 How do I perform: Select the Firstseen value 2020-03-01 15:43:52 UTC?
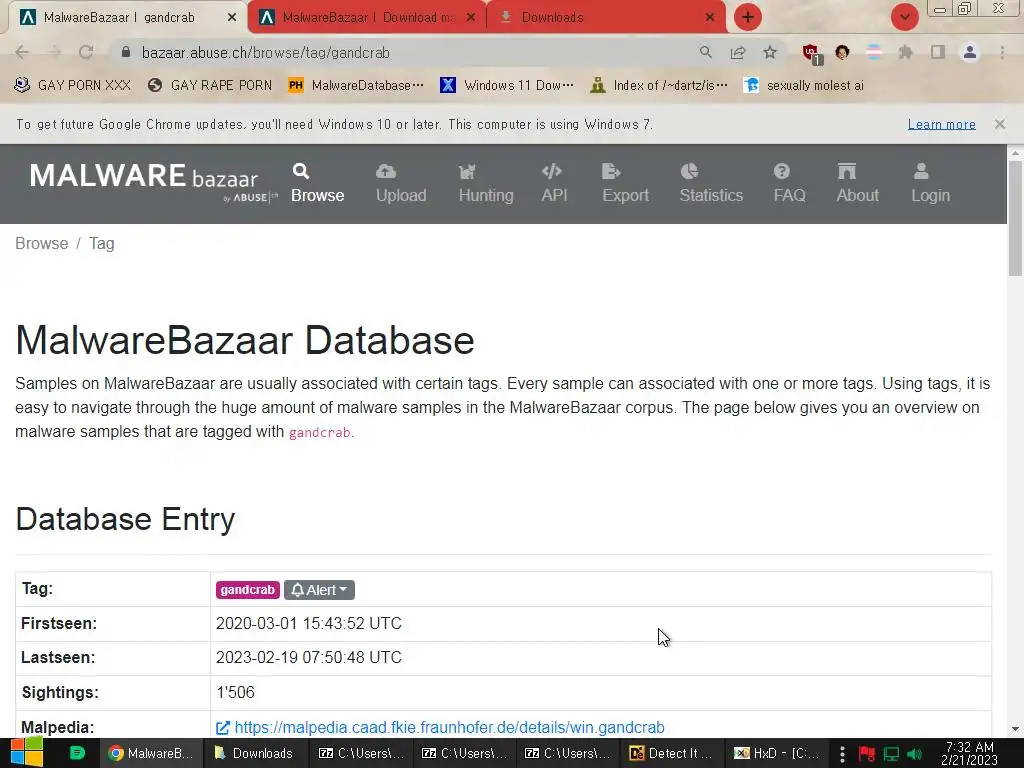pos(308,624)
